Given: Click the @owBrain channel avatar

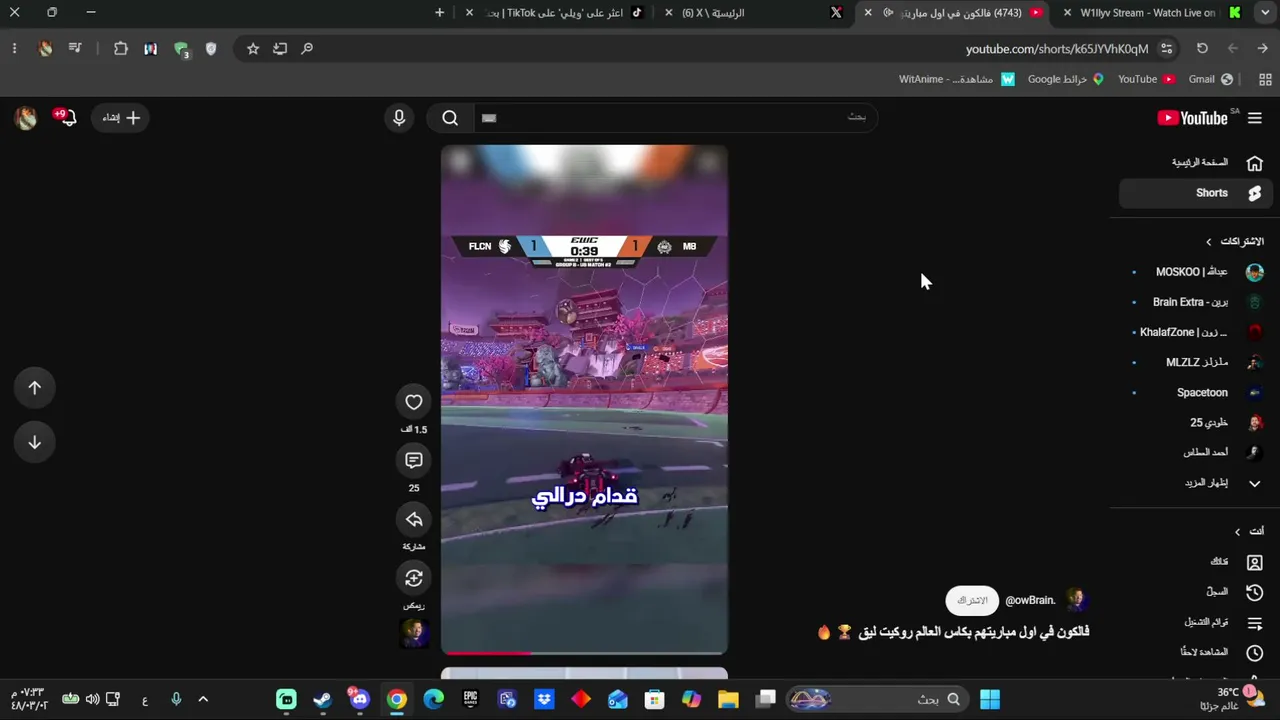Looking at the screenshot, I should (1076, 600).
